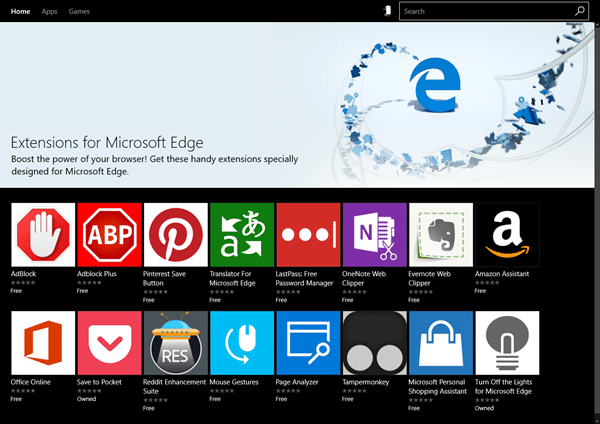Select the Reddit Enhancement Suite RES icon
This screenshot has width=600, height=424.
click(176, 343)
